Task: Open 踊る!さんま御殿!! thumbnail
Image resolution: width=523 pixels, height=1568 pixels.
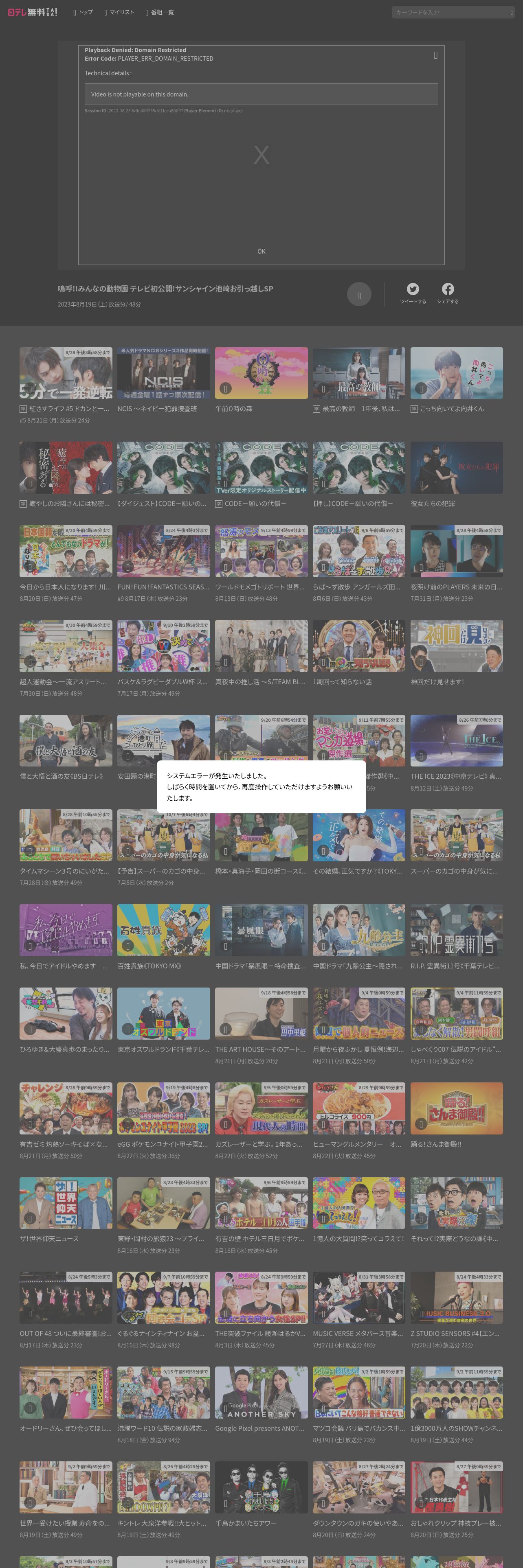Action: pyautogui.click(x=457, y=1108)
